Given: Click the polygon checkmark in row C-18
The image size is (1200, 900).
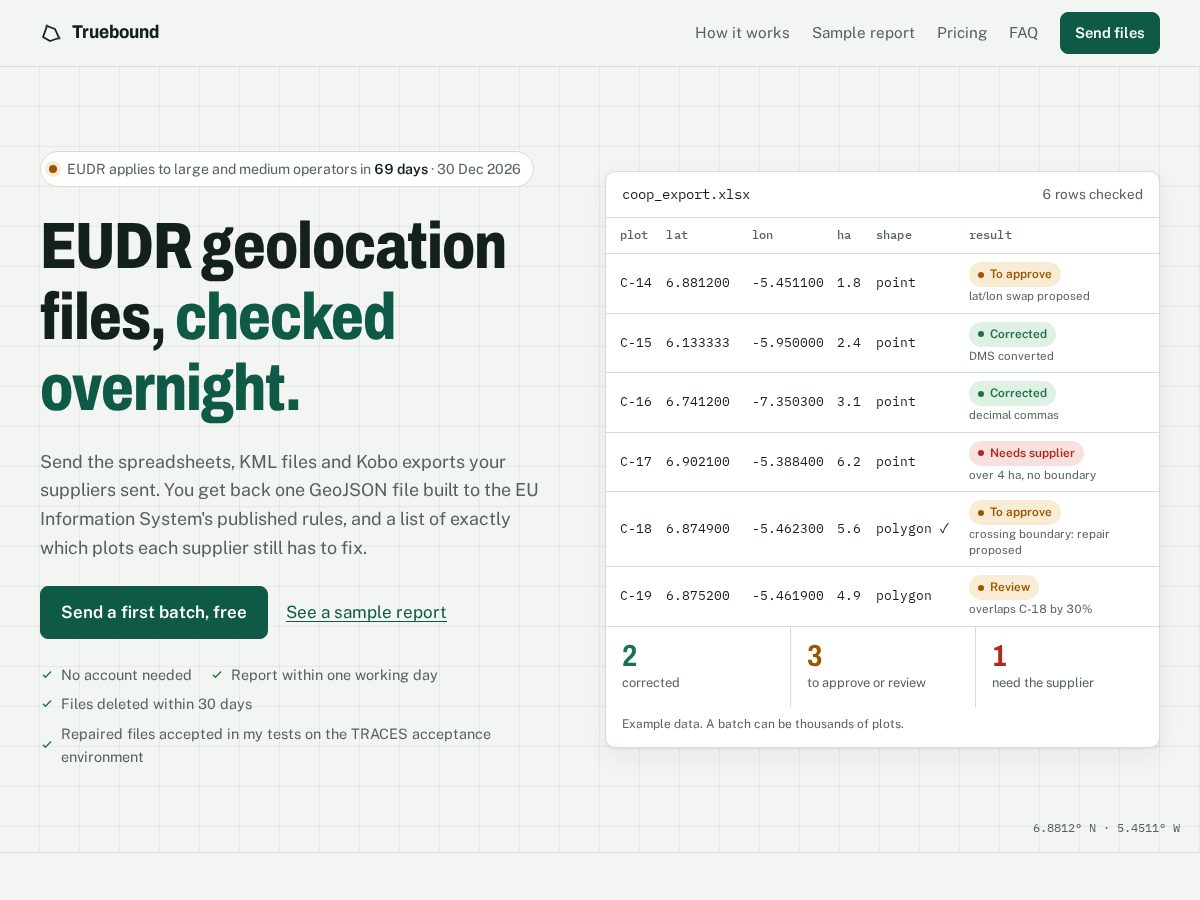Looking at the screenshot, I should tap(944, 528).
